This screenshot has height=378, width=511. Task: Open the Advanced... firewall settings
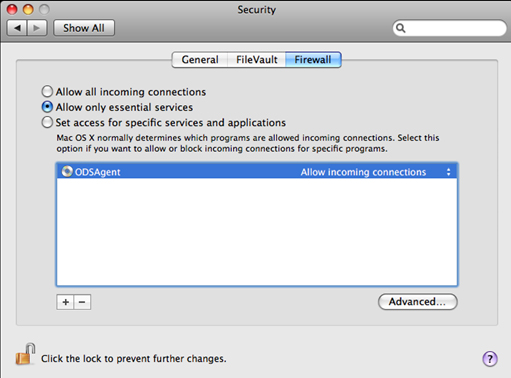tap(418, 302)
